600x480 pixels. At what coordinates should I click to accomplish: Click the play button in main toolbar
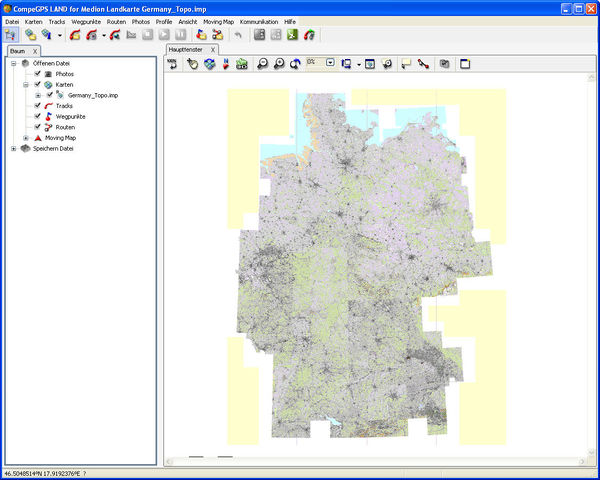[x=165, y=35]
